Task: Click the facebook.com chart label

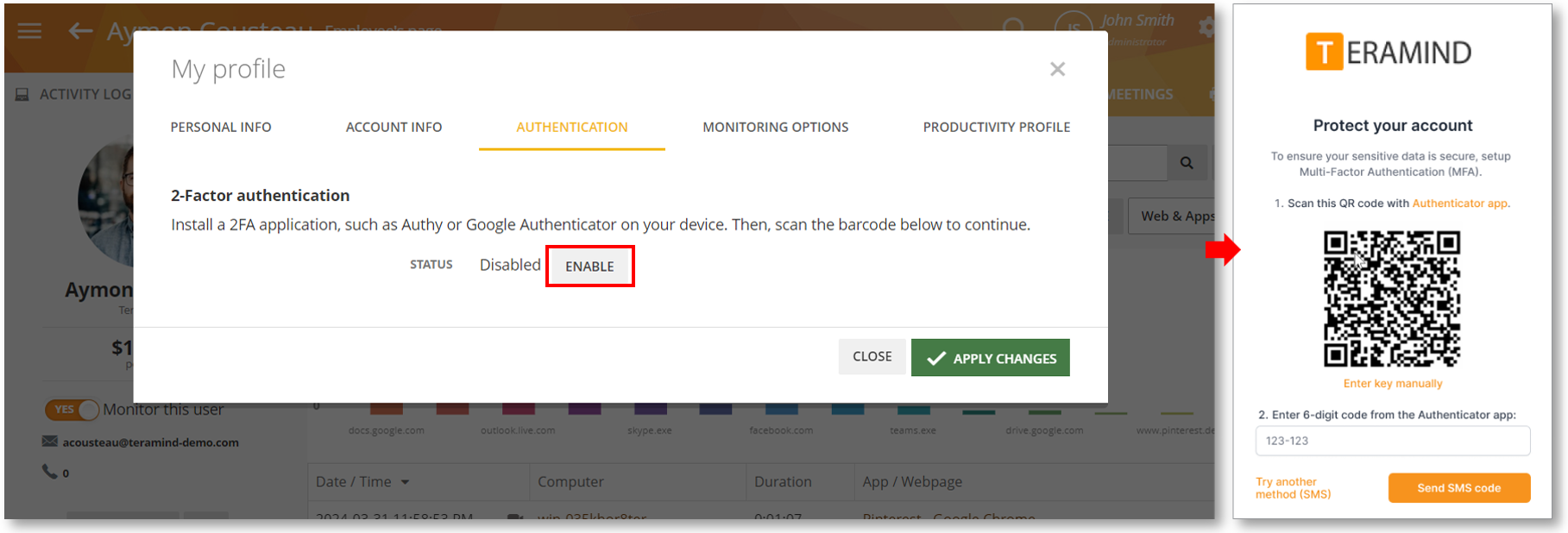Action: click(781, 430)
